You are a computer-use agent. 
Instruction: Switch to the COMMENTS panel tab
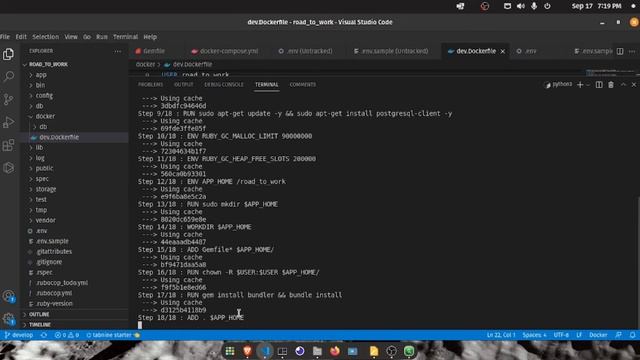point(302,84)
